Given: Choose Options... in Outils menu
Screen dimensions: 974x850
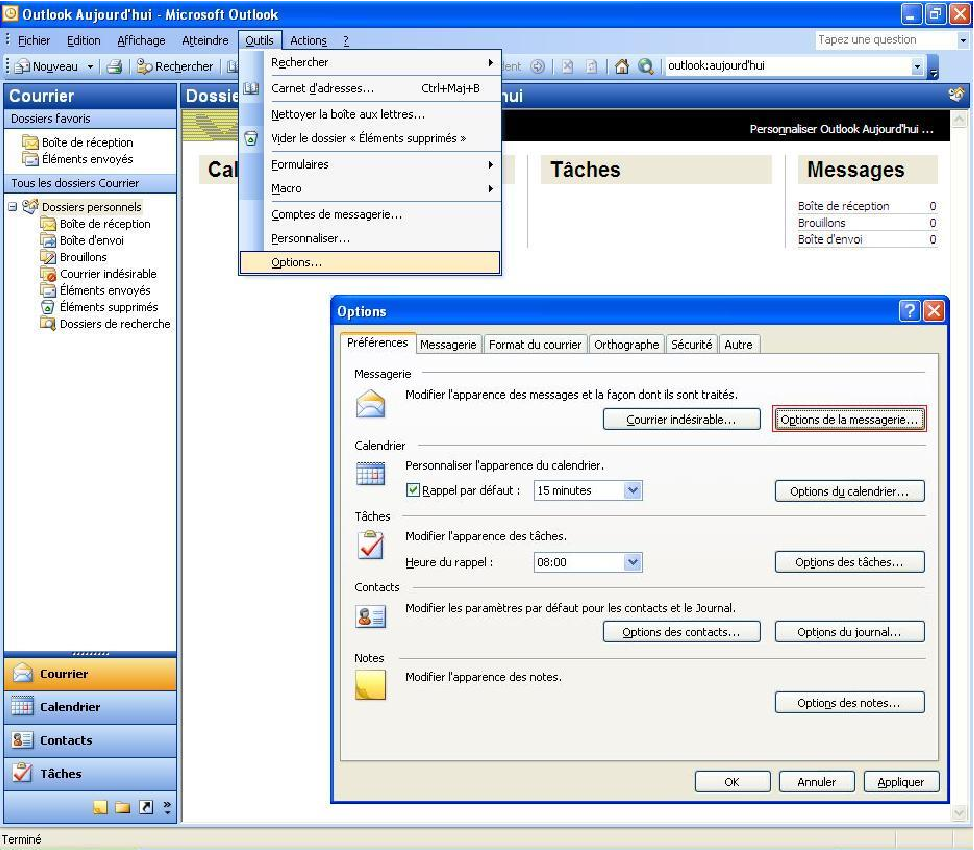Looking at the screenshot, I should tap(370, 262).
